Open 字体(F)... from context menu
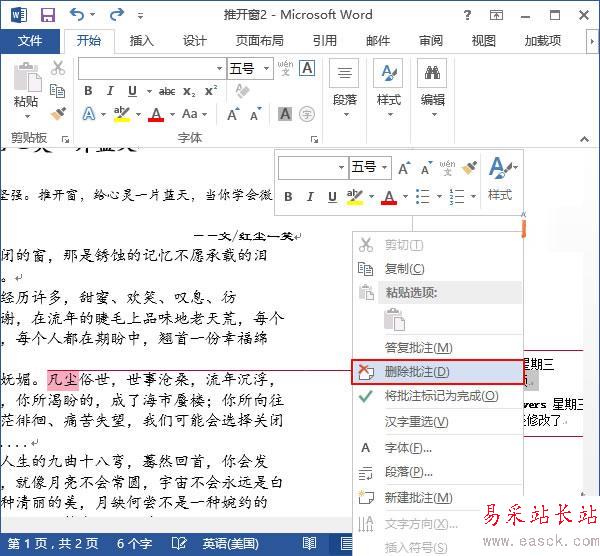 (x=438, y=447)
